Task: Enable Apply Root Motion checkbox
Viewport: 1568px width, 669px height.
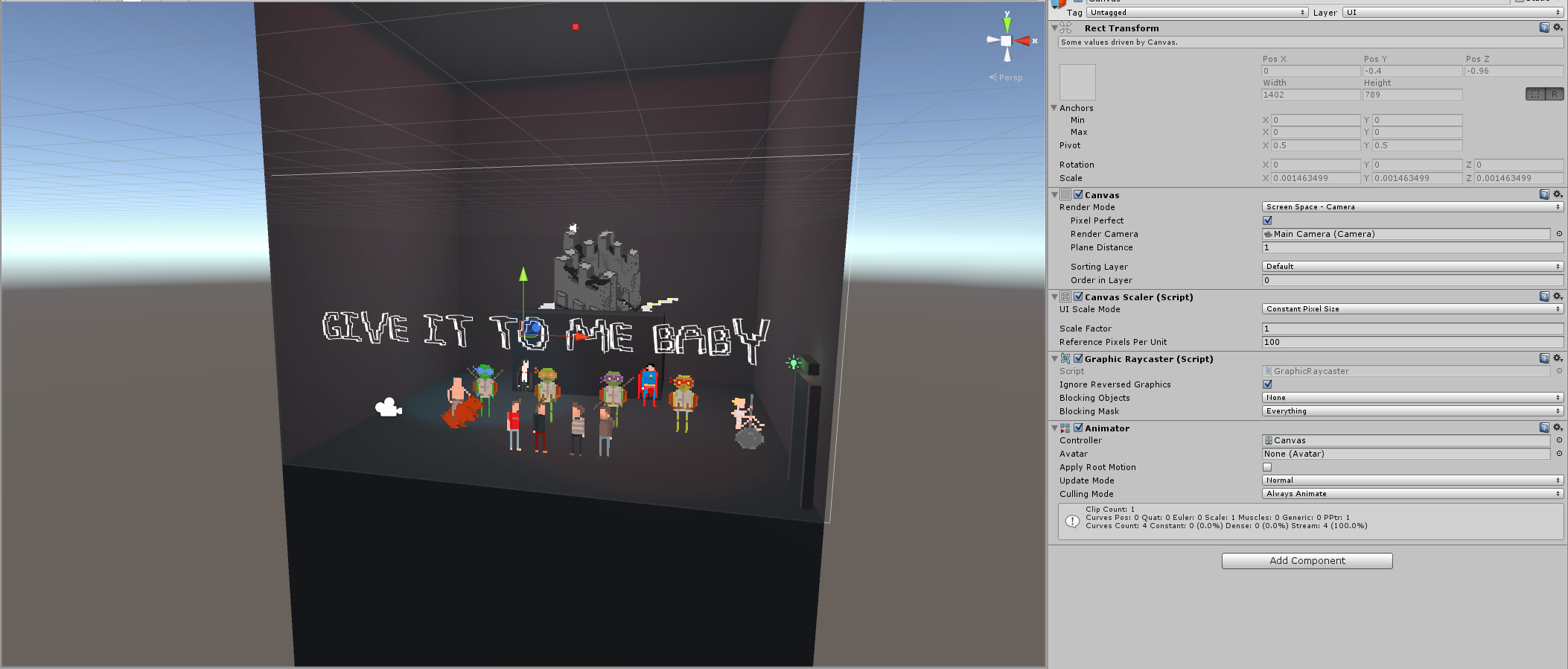Action: tap(1267, 467)
